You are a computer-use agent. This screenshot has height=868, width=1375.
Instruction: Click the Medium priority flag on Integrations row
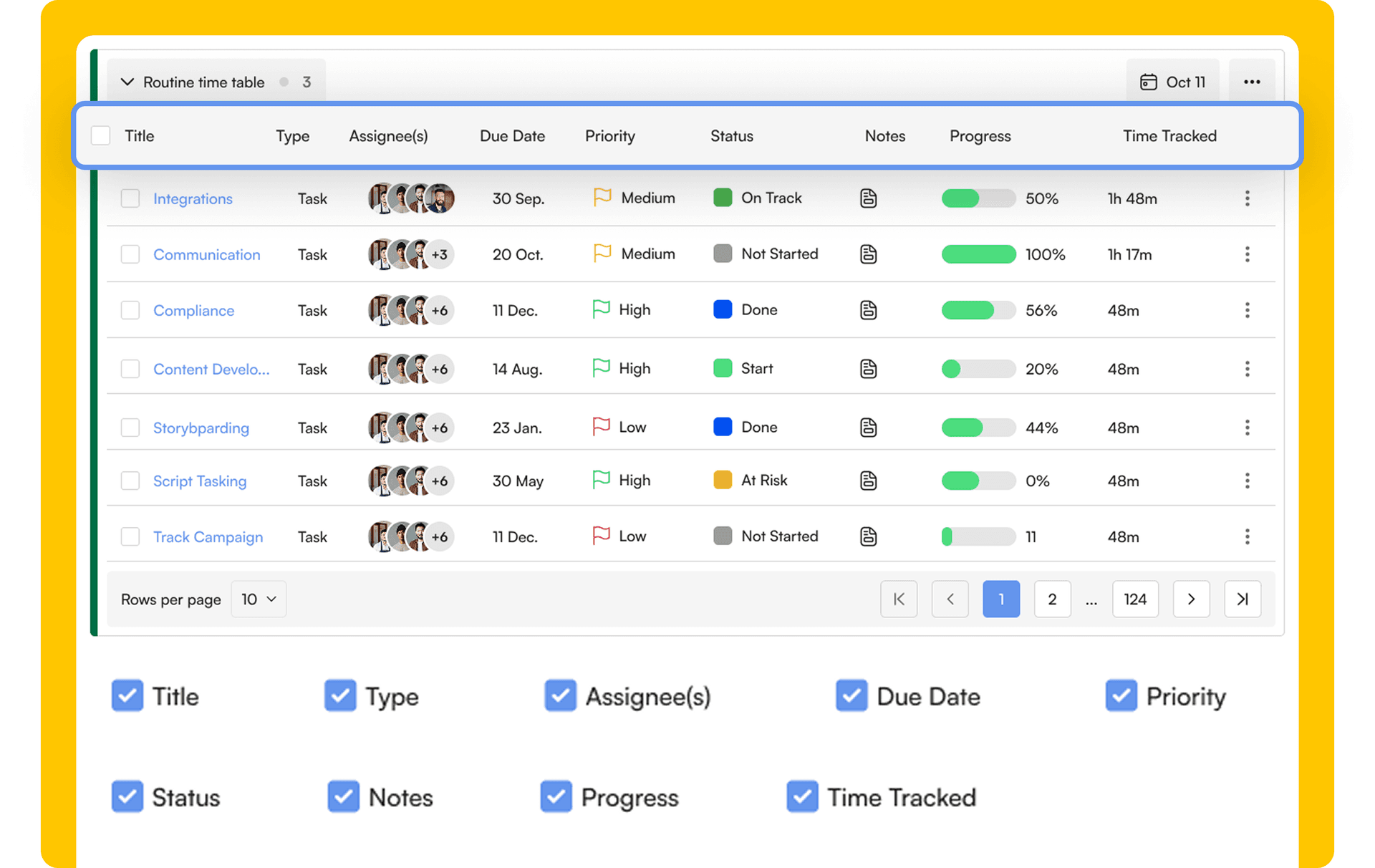pyautogui.click(x=602, y=197)
